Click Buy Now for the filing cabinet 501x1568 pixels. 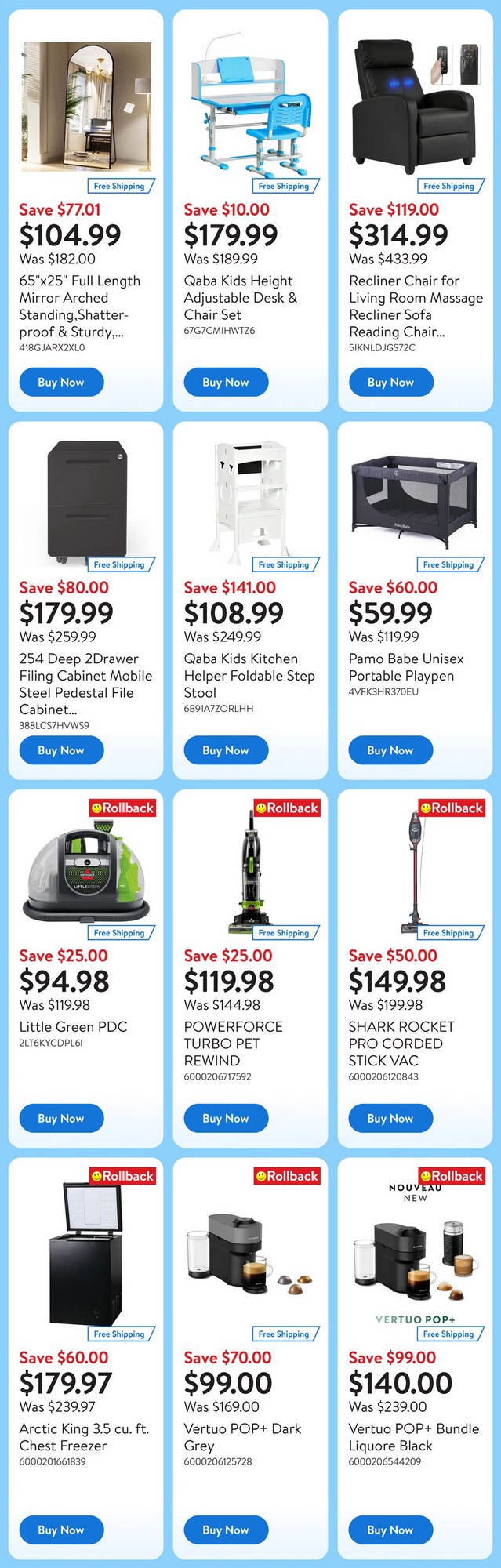[61, 750]
